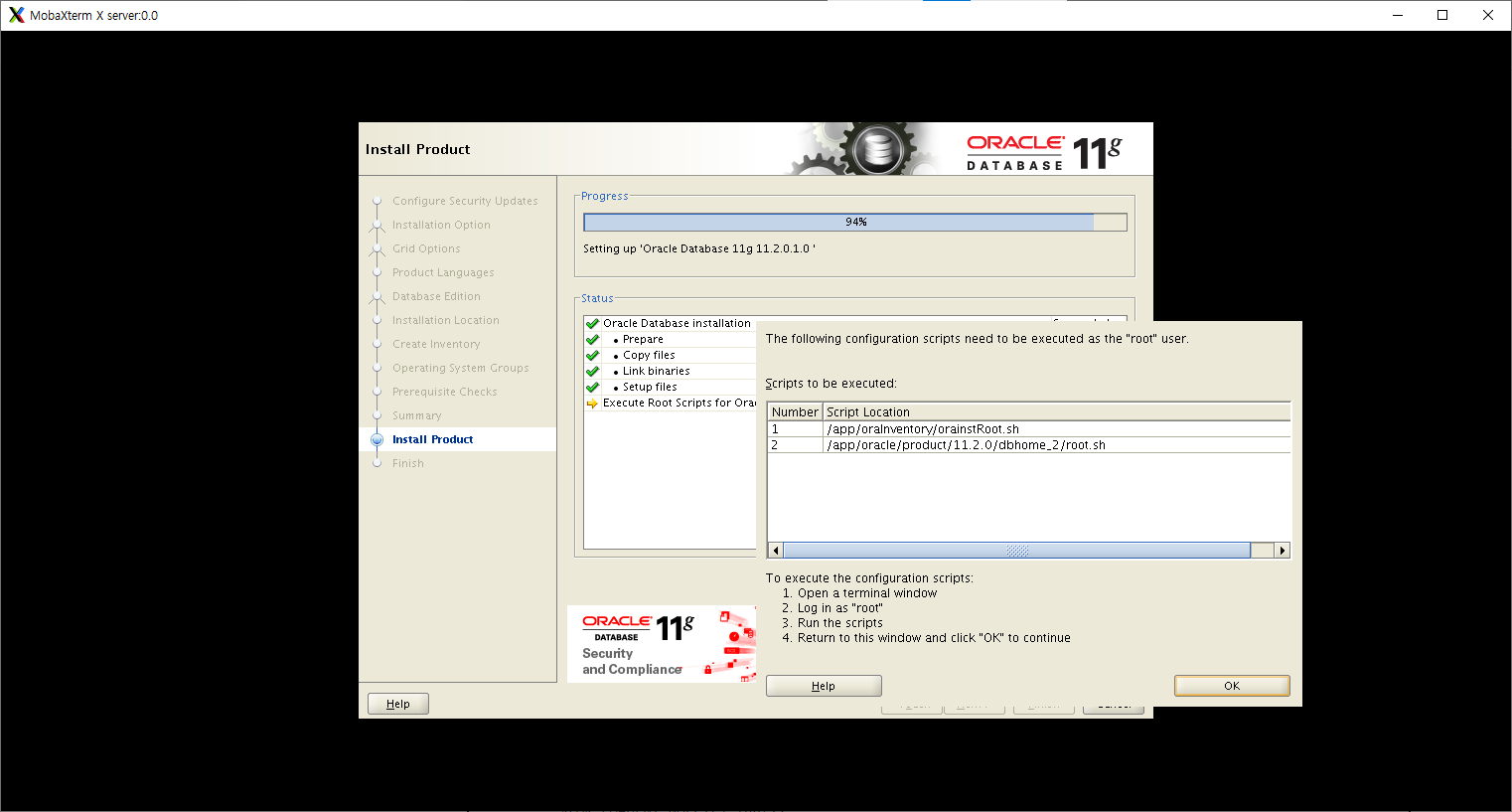Viewport: 1512px width, 812px height.
Task: Click green checkmark beside Setup files
Action: pyautogui.click(x=592, y=387)
